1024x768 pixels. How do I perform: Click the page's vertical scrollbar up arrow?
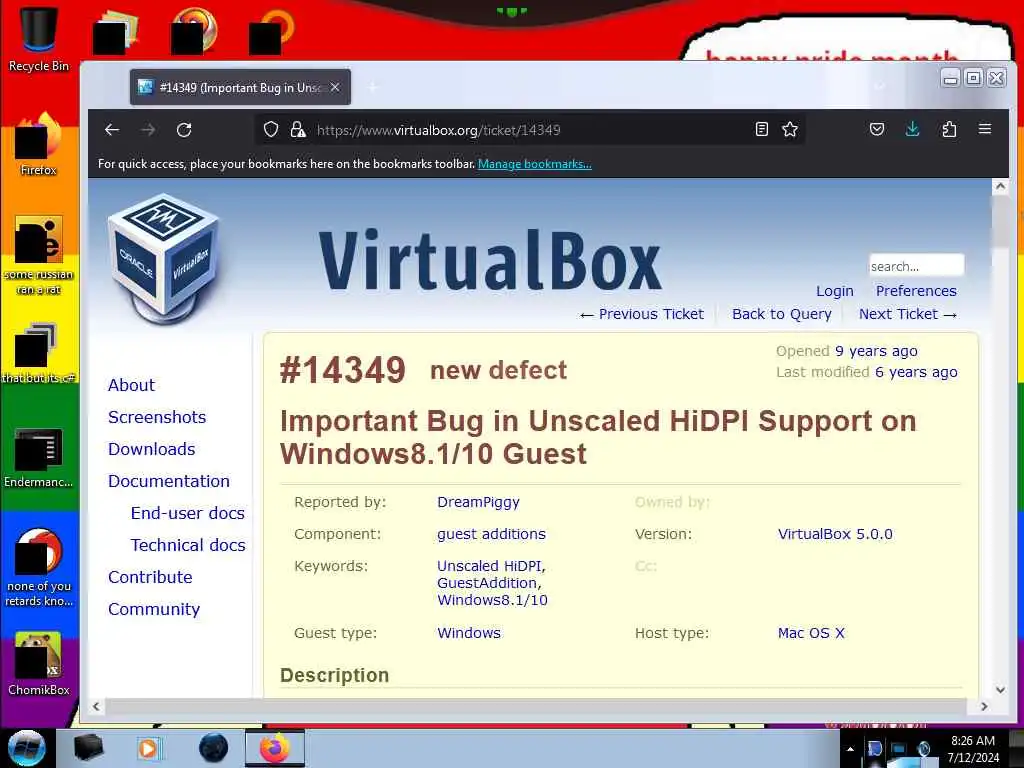[x=1000, y=186]
